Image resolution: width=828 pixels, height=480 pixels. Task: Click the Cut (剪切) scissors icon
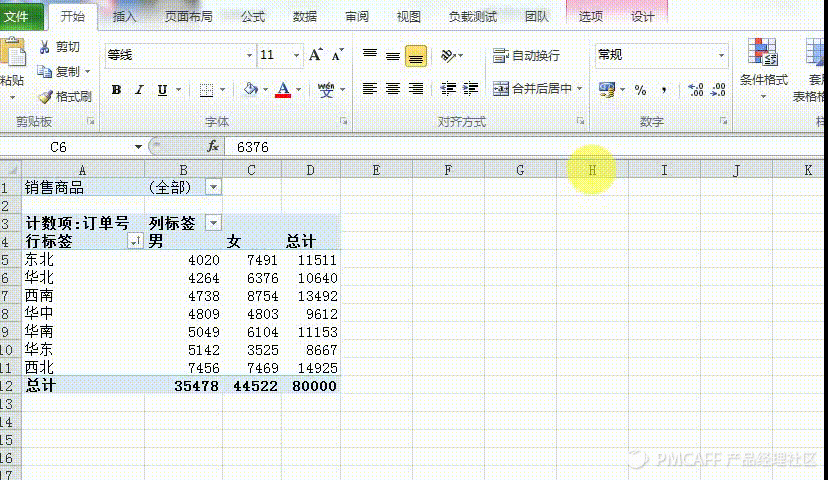tap(45, 47)
